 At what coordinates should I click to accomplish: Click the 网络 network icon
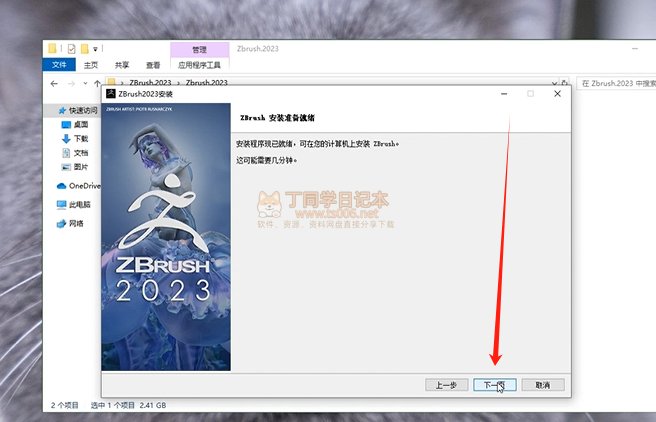click(x=62, y=223)
